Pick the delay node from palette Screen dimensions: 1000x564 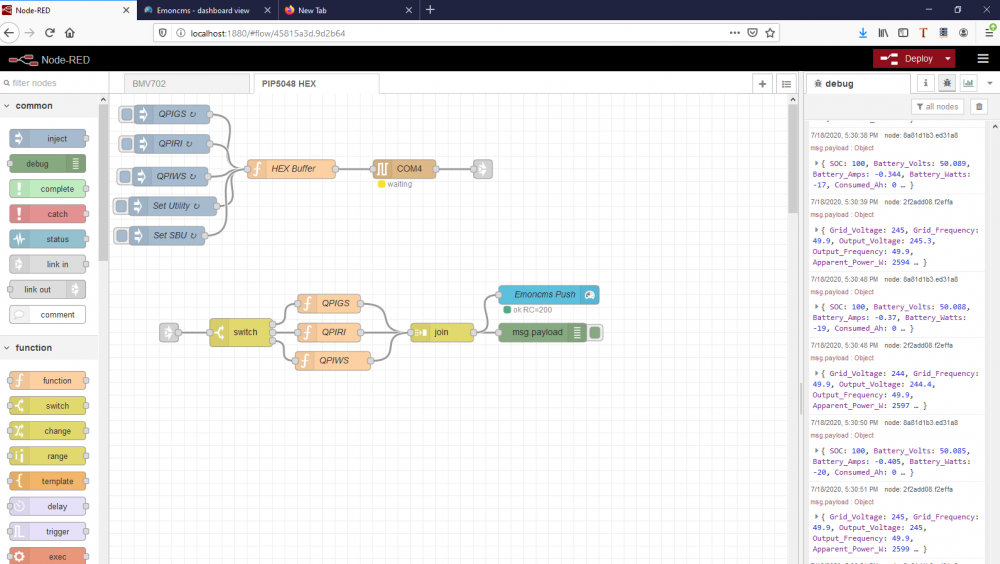tap(48, 507)
